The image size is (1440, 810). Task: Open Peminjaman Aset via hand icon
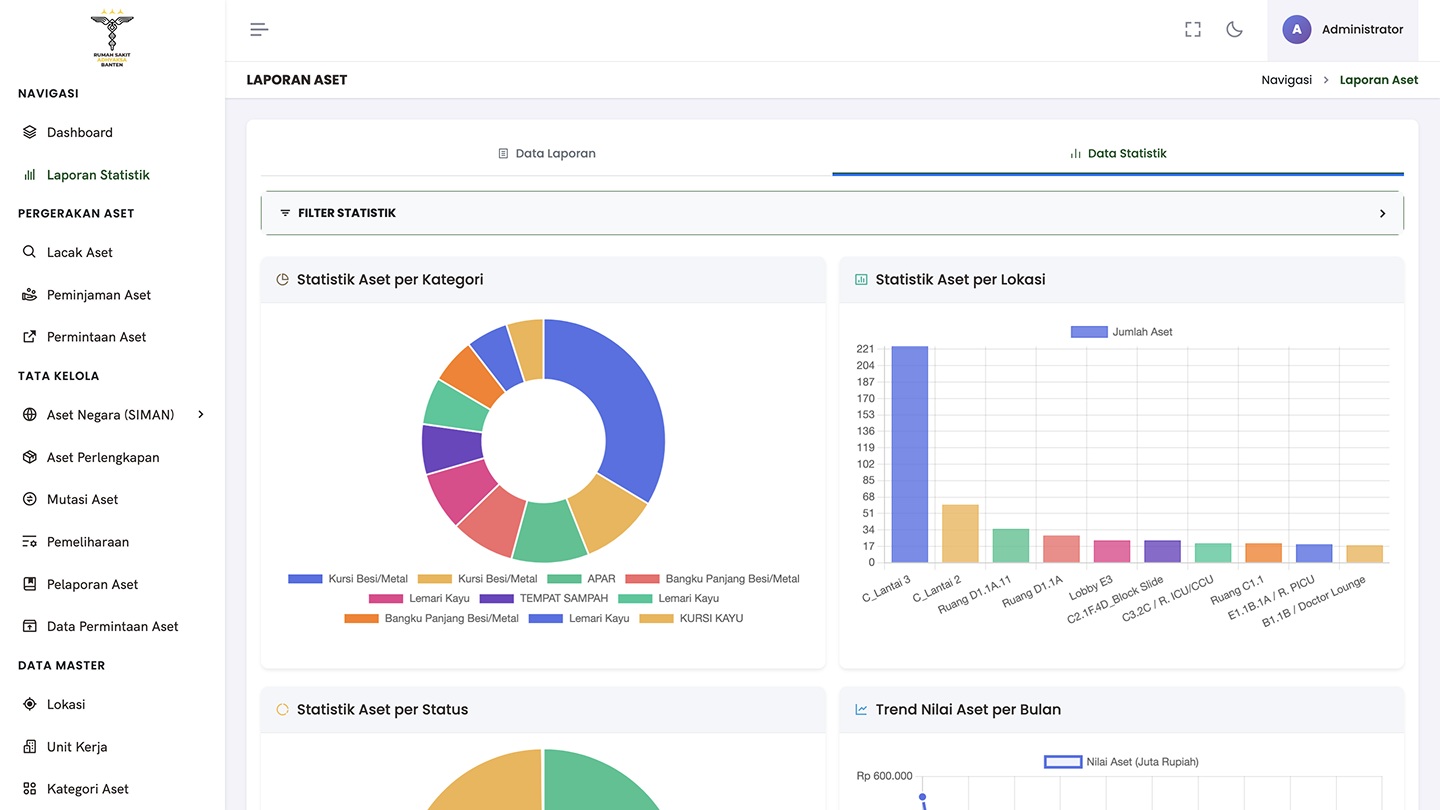point(30,295)
